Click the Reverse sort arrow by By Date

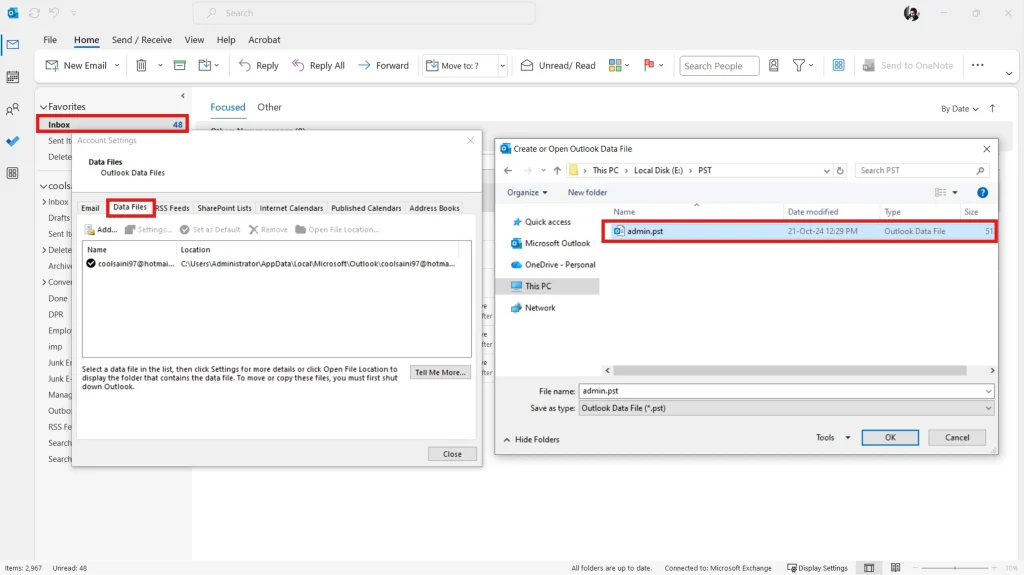coord(993,108)
